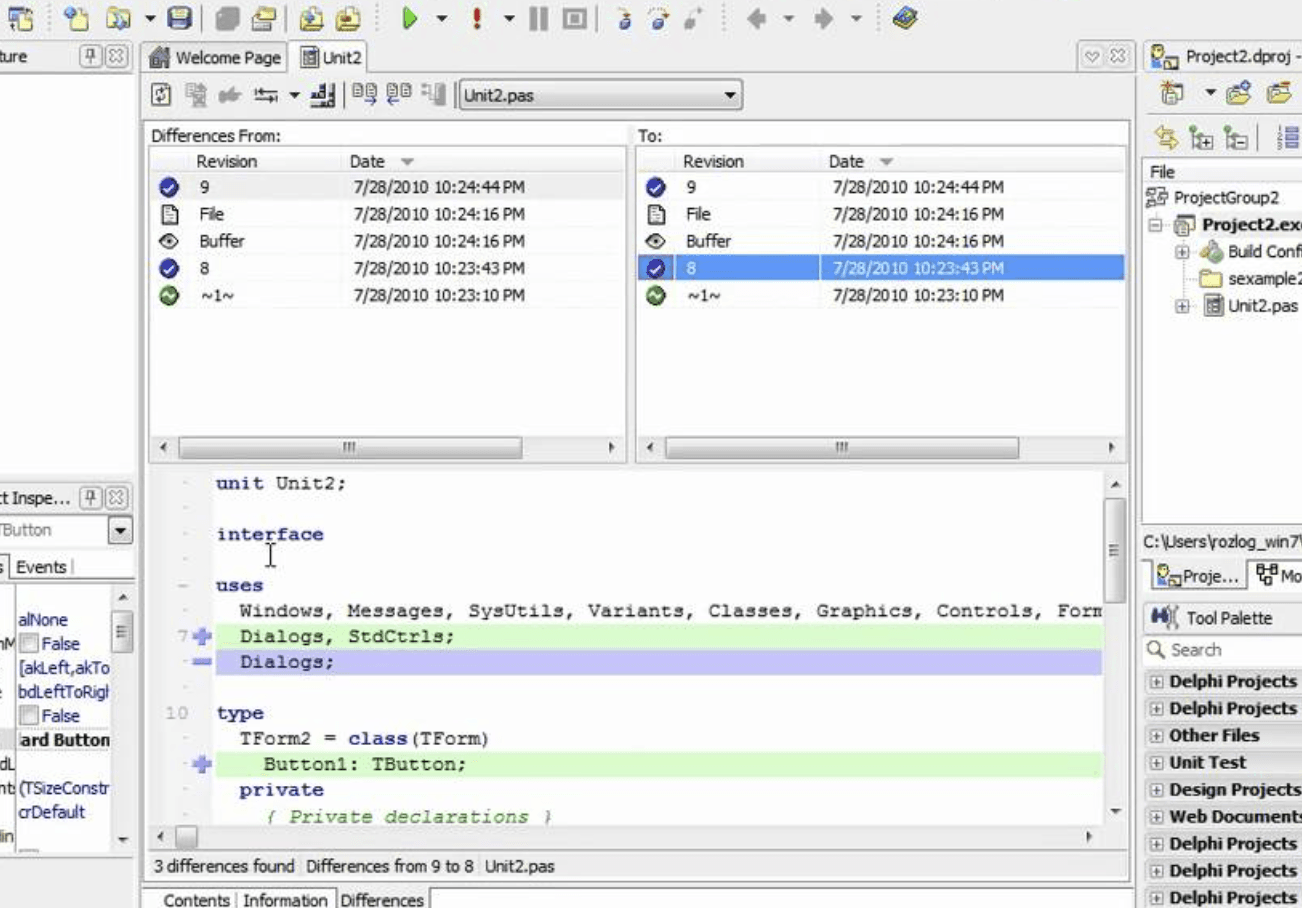
Task: Click the Sync Scroll arrows icon
Action: [x=266, y=95]
